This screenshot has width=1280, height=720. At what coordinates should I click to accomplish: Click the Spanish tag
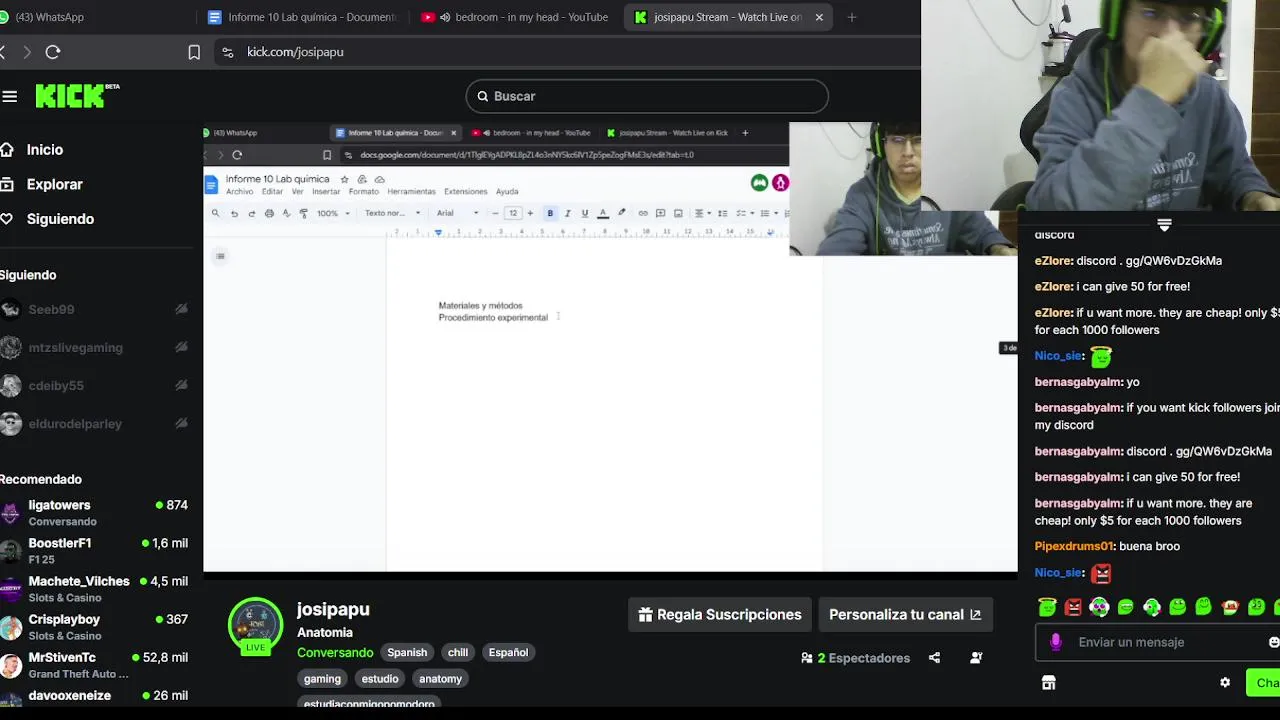click(407, 652)
